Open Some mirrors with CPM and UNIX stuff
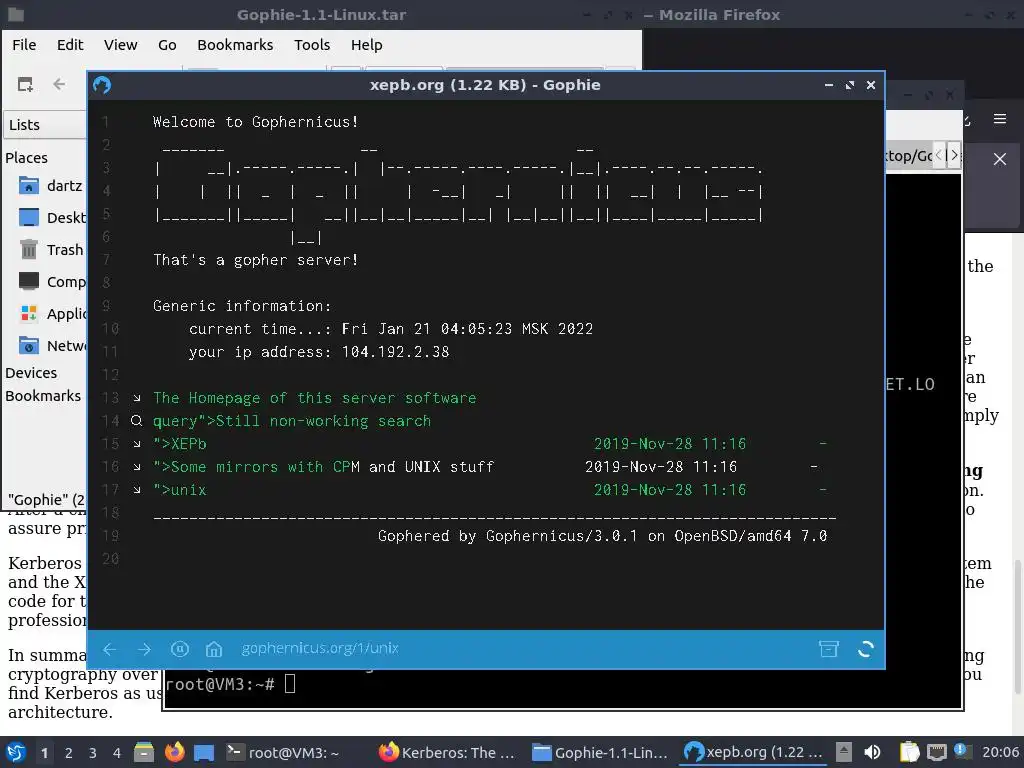 [323, 467]
